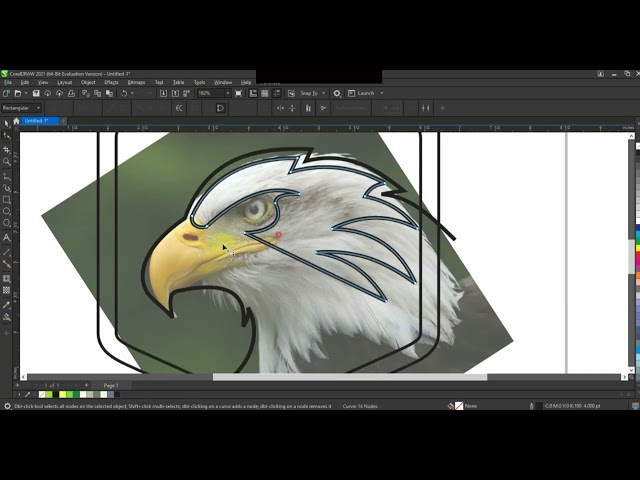
Task: Open the Bitmaps menu
Action: click(136, 82)
